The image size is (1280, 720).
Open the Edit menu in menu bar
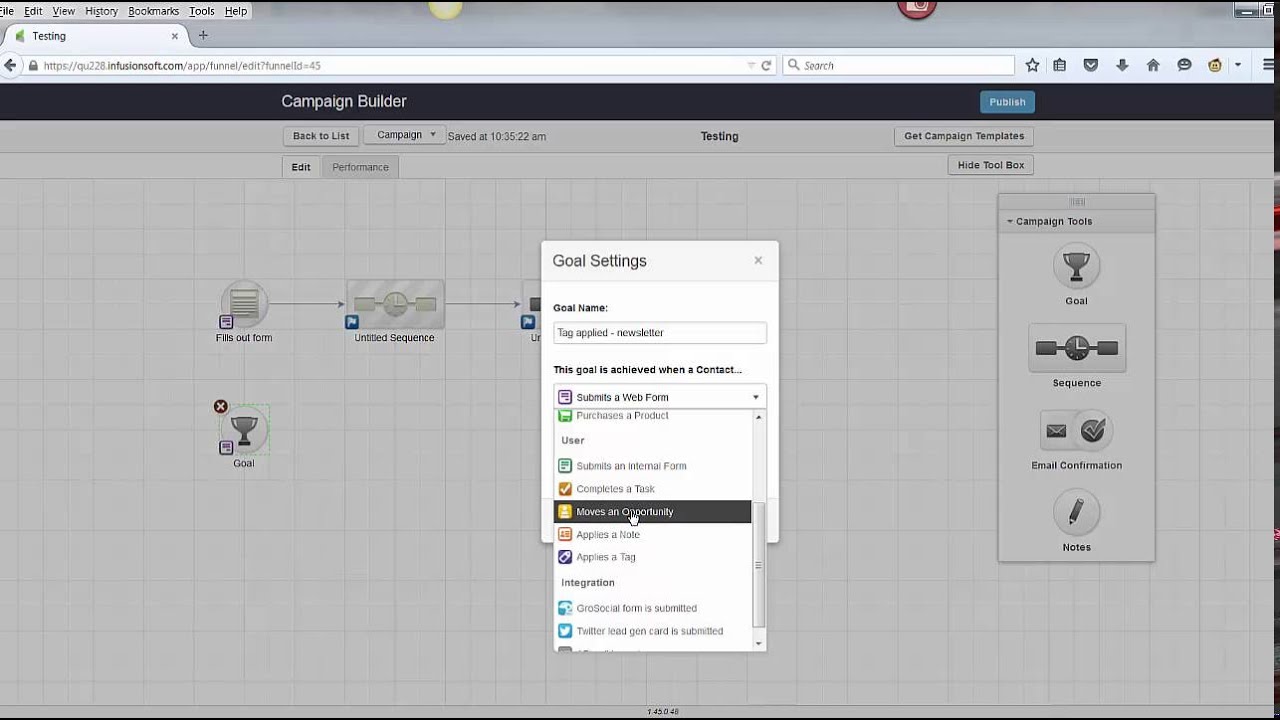(33, 11)
